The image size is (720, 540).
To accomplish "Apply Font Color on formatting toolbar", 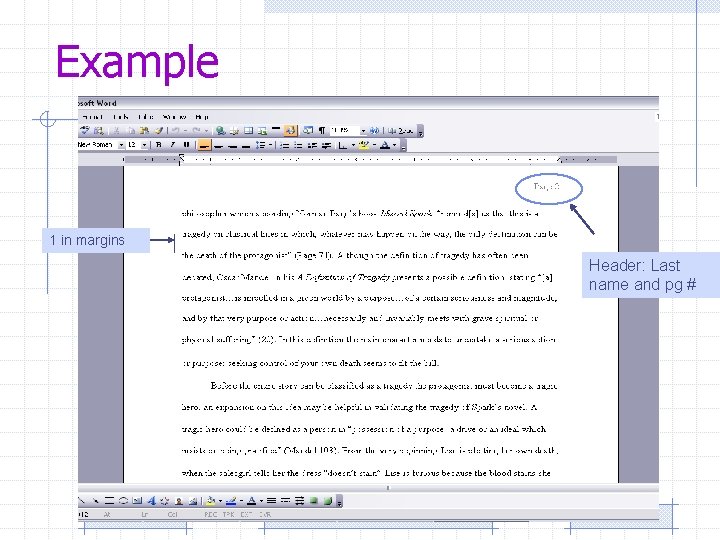I will (385, 146).
